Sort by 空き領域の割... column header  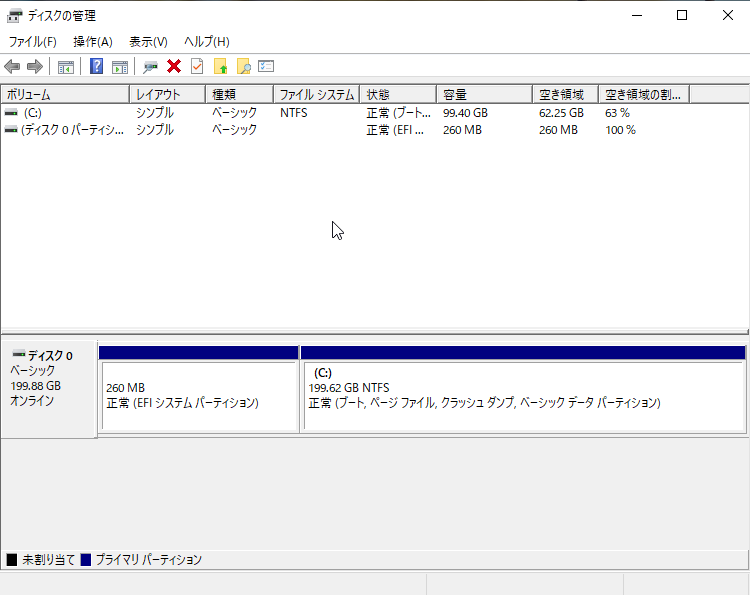point(644,95)
